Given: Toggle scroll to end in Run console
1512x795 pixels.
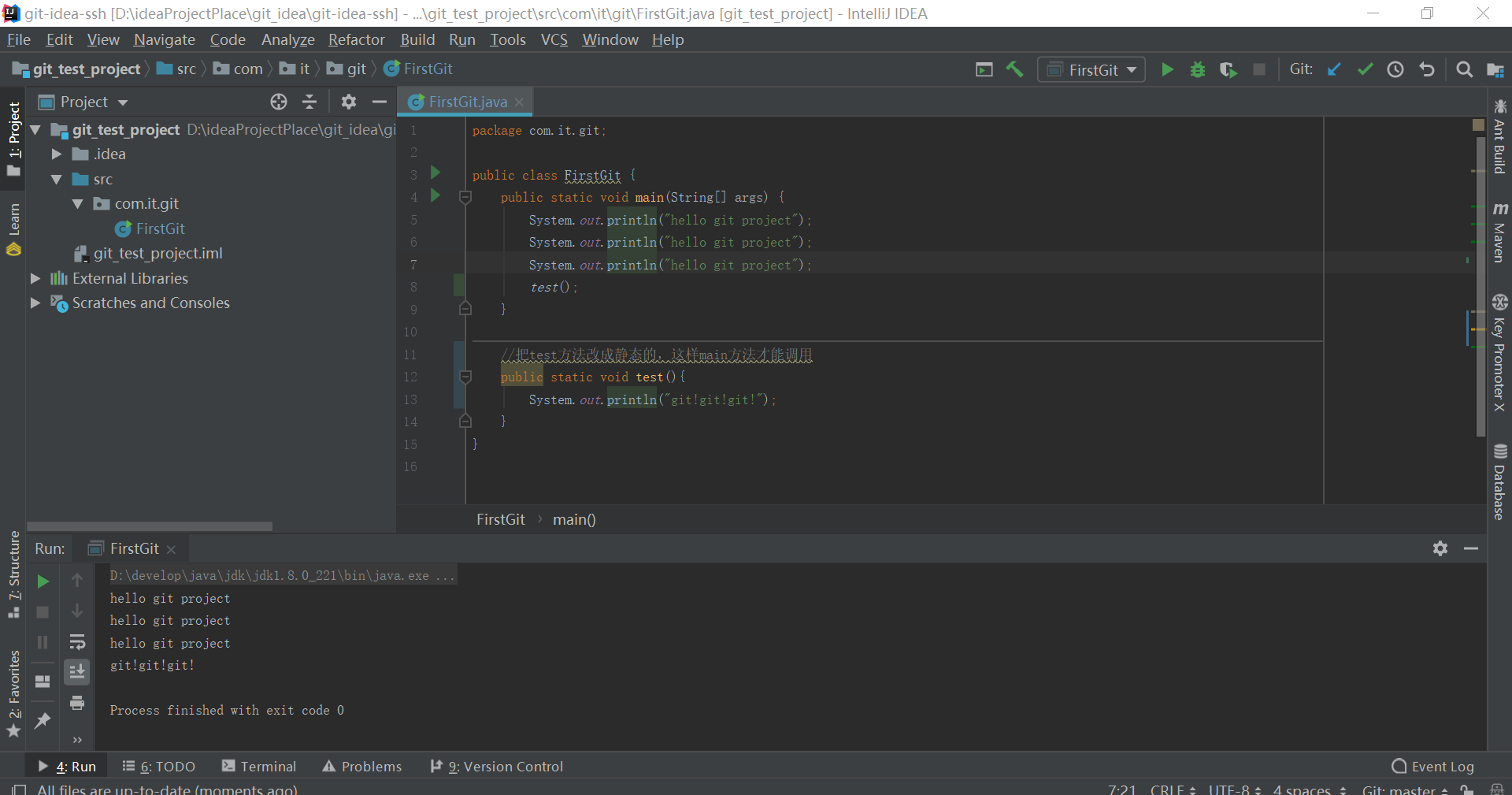Looking at the screenshot, I should tap(77, 672).
